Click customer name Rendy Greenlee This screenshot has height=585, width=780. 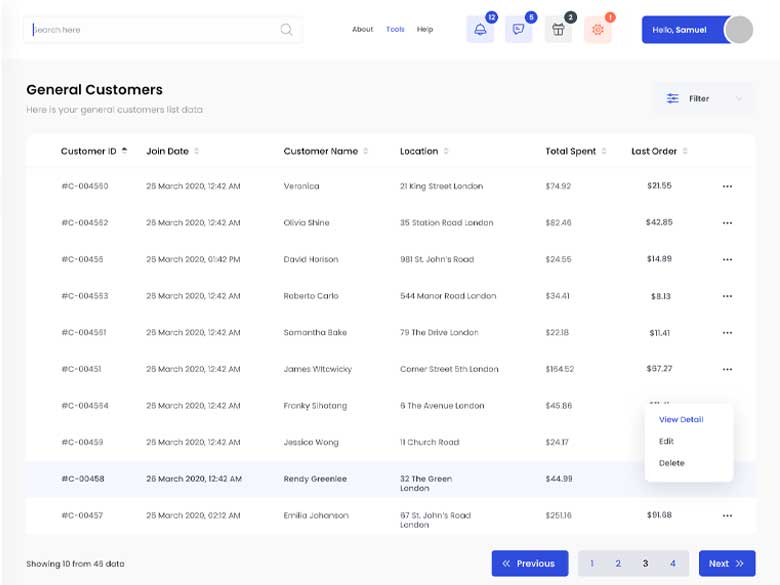coord(315,479)
